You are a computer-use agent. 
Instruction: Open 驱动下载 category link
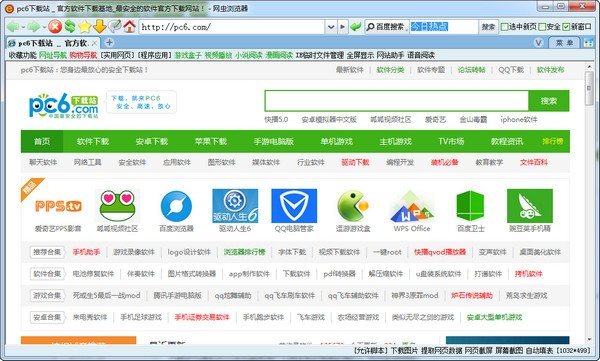(x=355, y=162)
